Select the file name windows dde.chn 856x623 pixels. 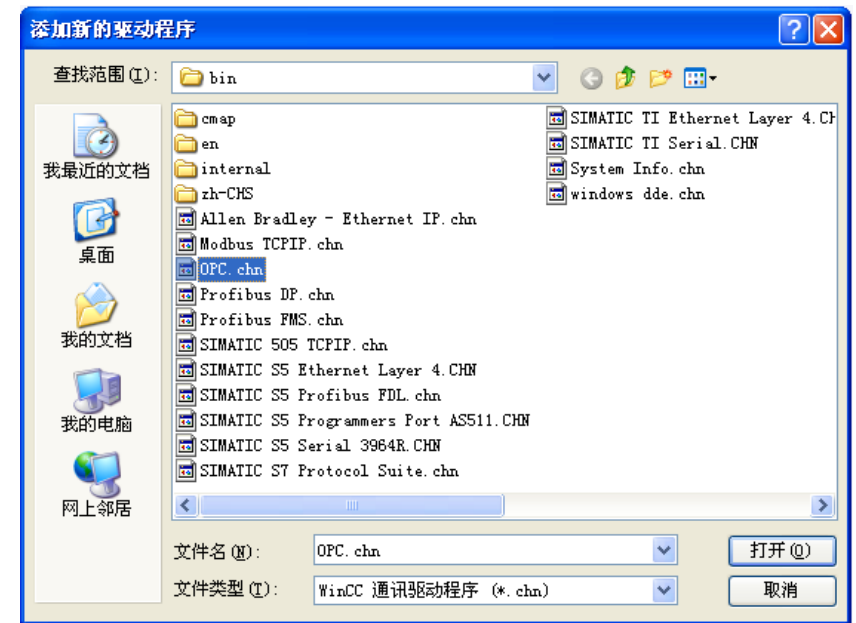638,194
